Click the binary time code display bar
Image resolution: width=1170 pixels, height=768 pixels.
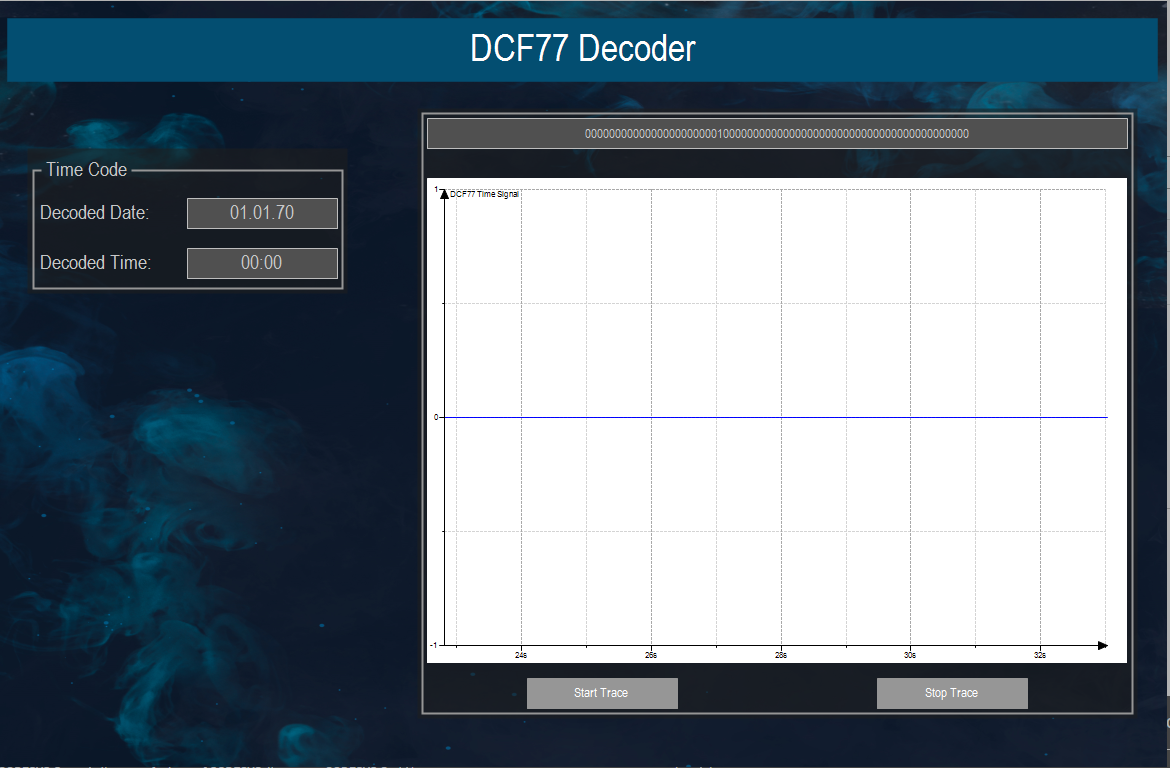click(x=777, y=132)
